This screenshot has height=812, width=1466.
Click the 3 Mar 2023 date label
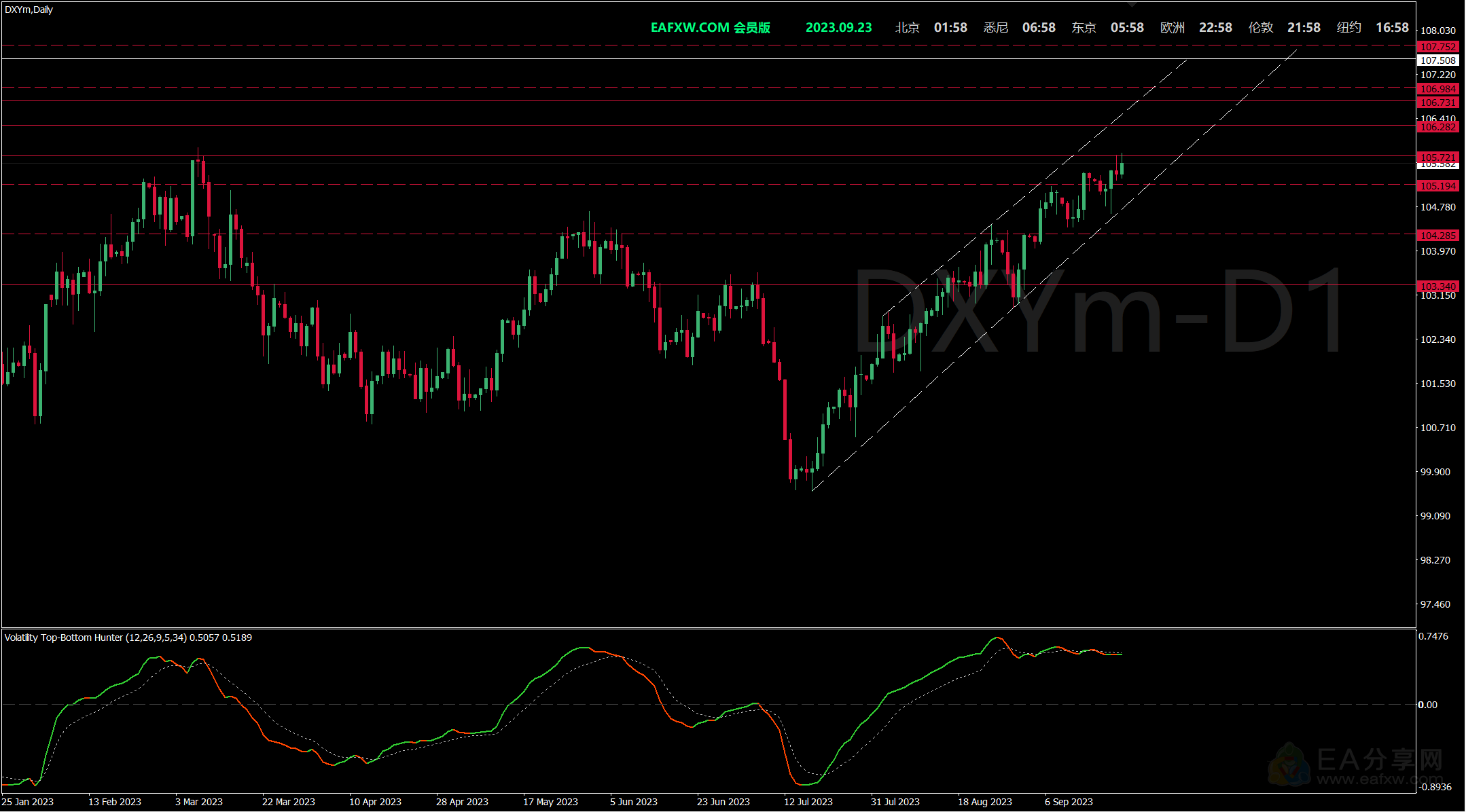point(199,802)
